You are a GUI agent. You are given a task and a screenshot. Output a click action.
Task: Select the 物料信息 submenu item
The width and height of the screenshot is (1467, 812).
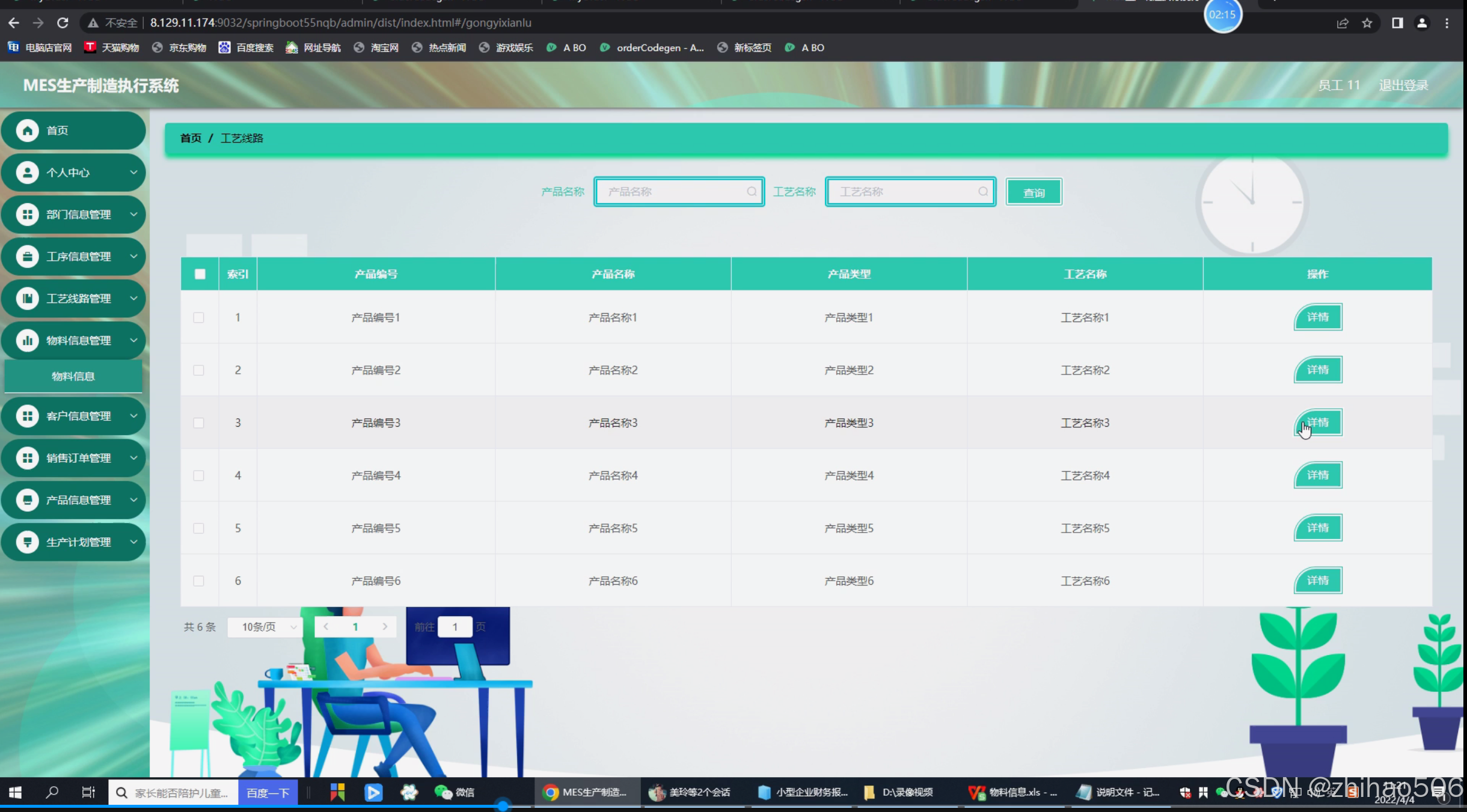pos(73,376)
